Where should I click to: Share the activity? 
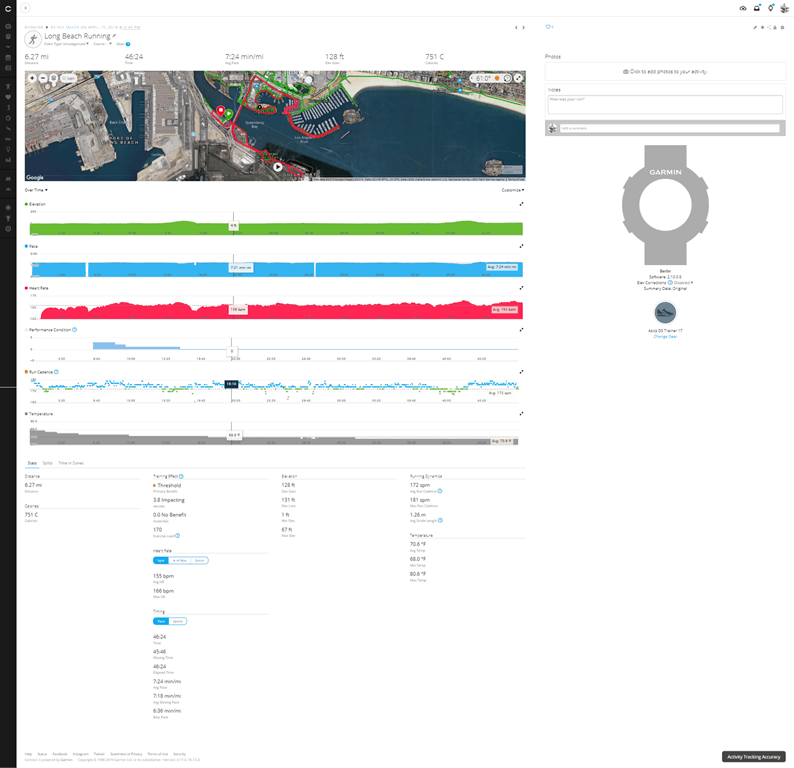click(769, 27)
